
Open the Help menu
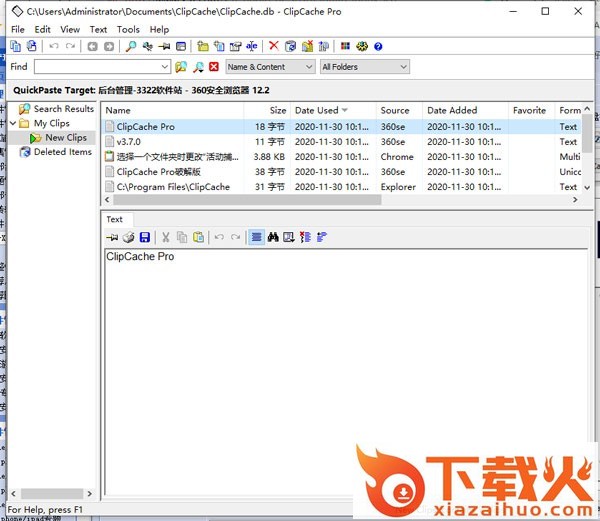point(159,29)
